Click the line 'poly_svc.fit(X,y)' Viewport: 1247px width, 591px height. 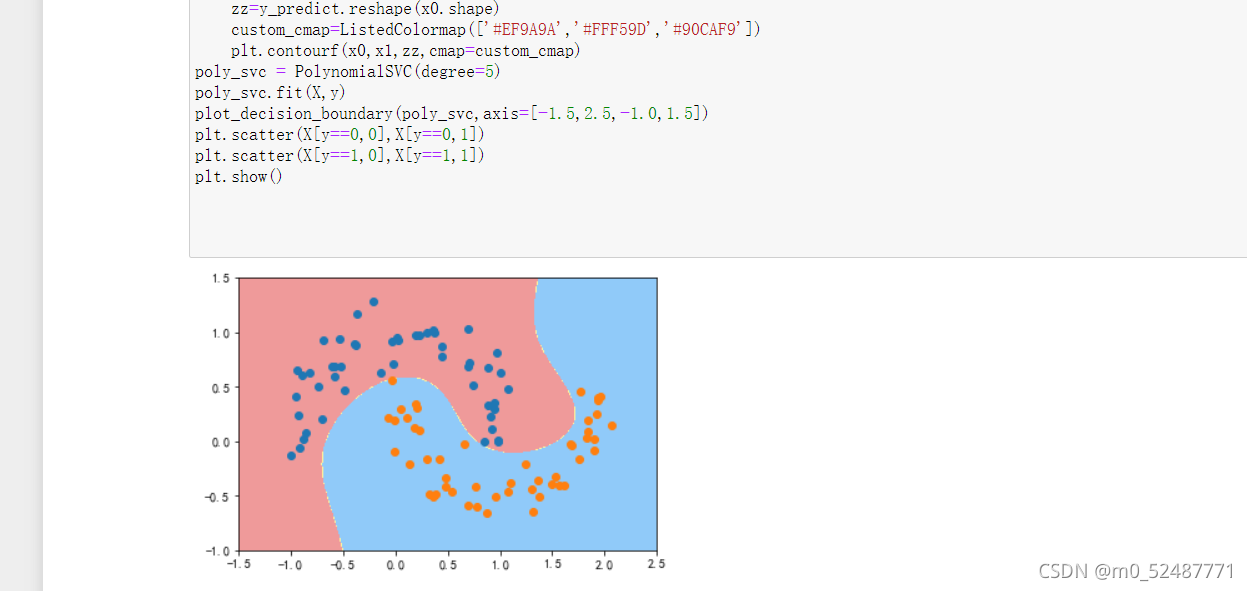click(x=270, y=93)
